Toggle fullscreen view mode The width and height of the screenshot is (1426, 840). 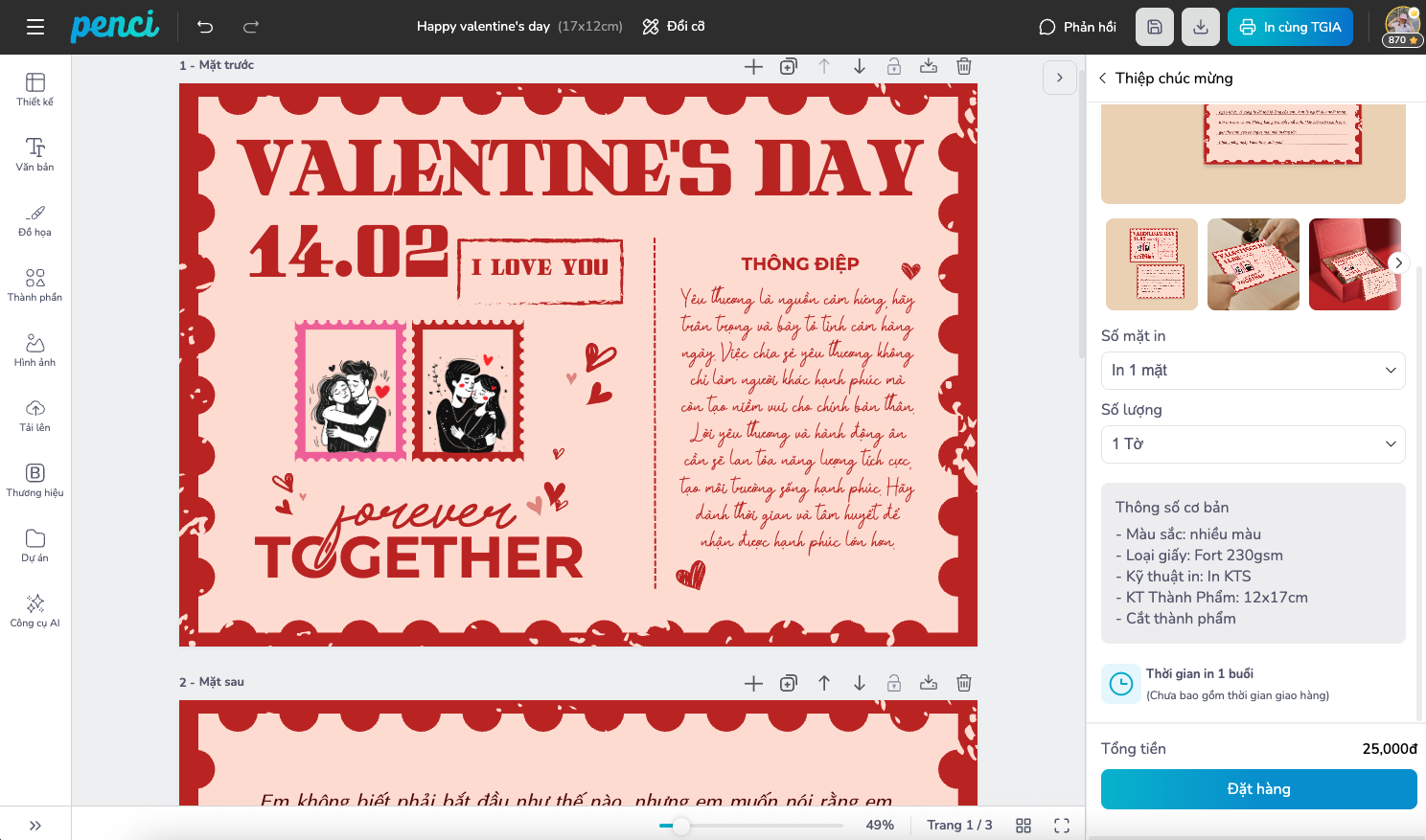(x=1062, y=826)
